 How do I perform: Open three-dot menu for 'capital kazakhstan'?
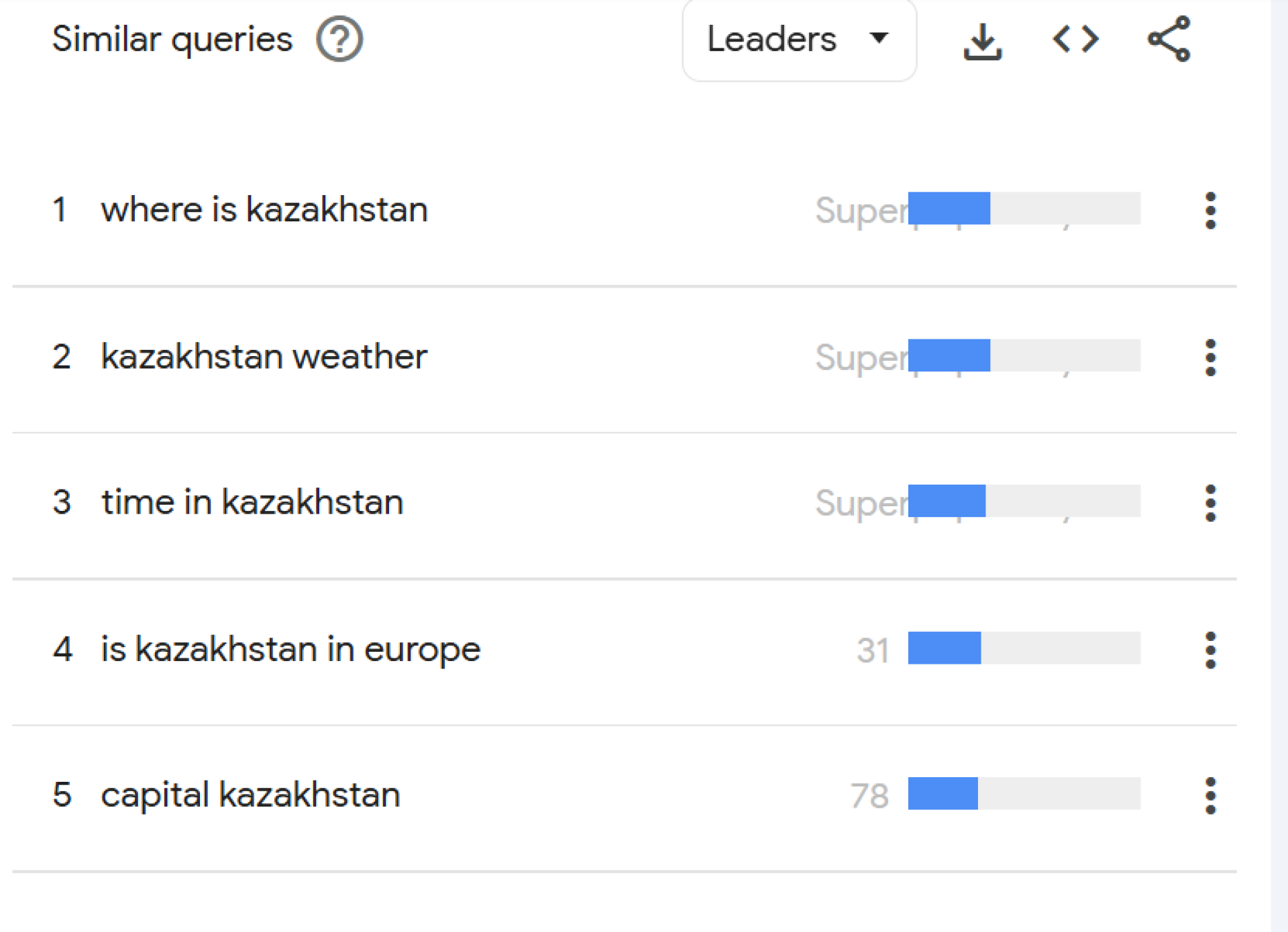pos(1210,796)
